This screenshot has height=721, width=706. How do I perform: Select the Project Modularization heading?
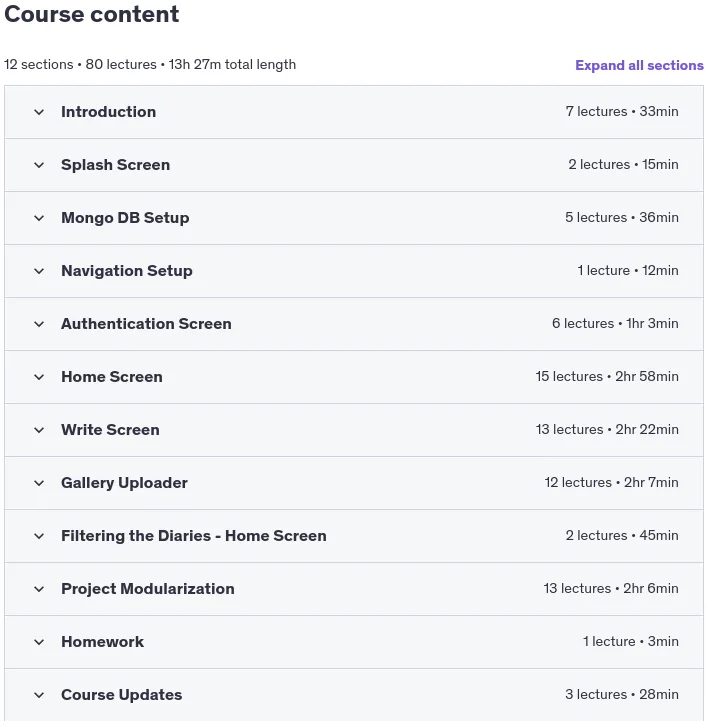[x=148, y=589]
